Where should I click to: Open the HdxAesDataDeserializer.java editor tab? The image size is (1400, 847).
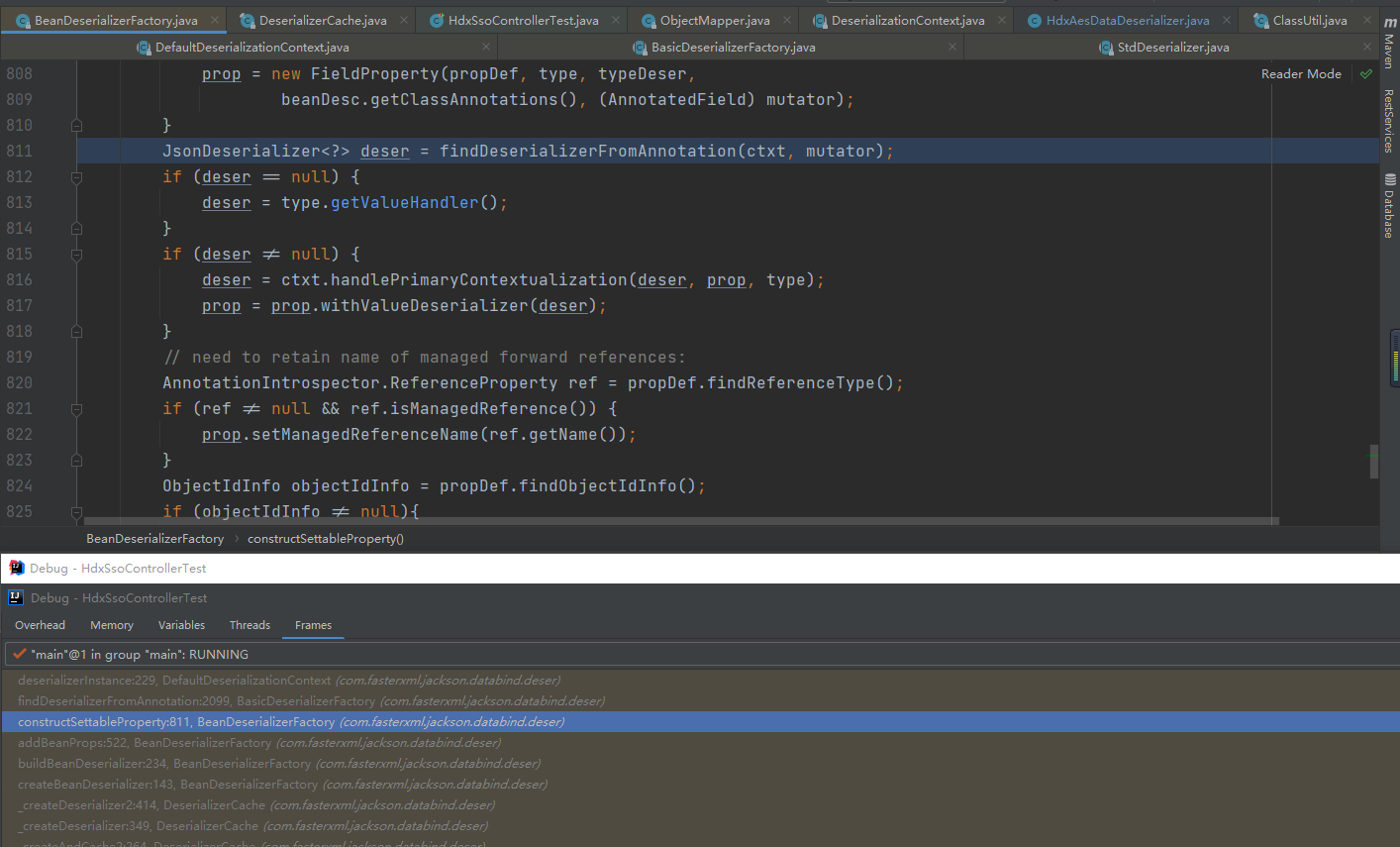[1128, 20]
